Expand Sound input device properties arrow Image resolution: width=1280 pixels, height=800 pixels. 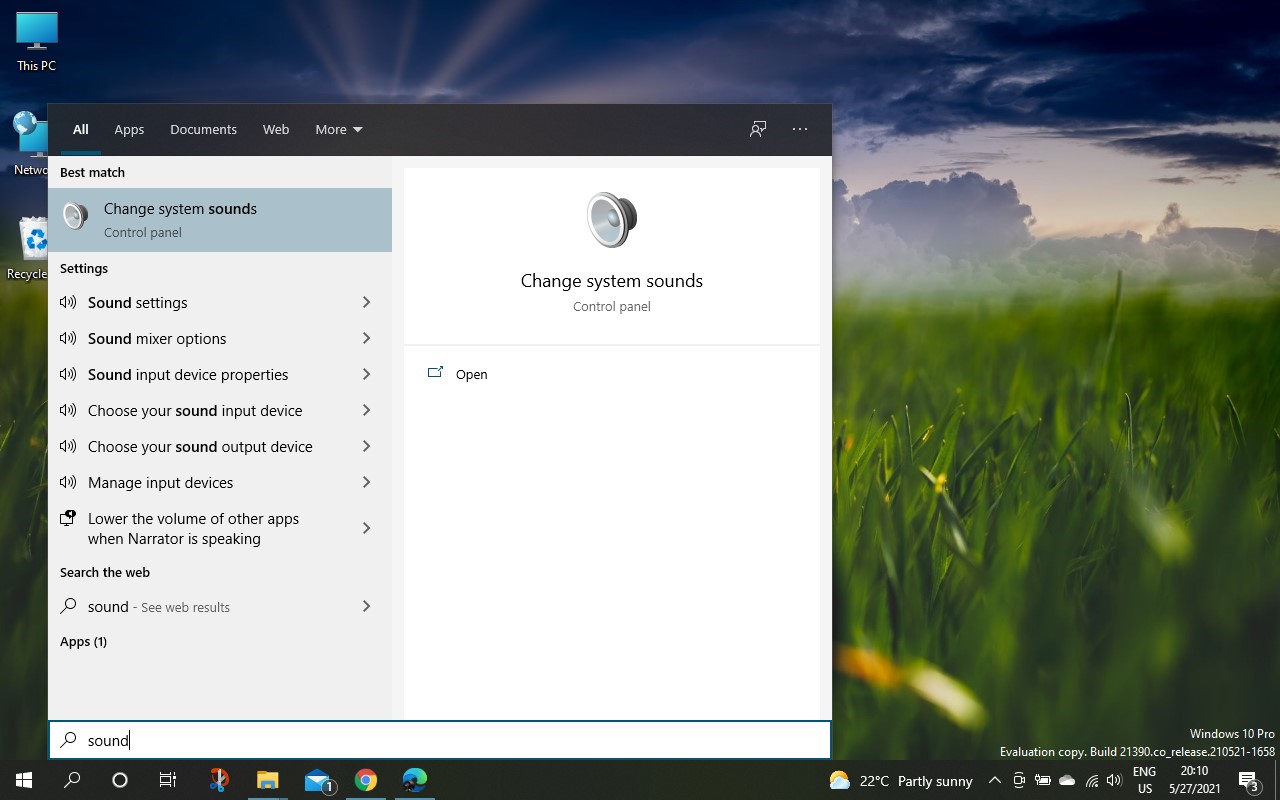pyautogui.click(x=366, y=374)
